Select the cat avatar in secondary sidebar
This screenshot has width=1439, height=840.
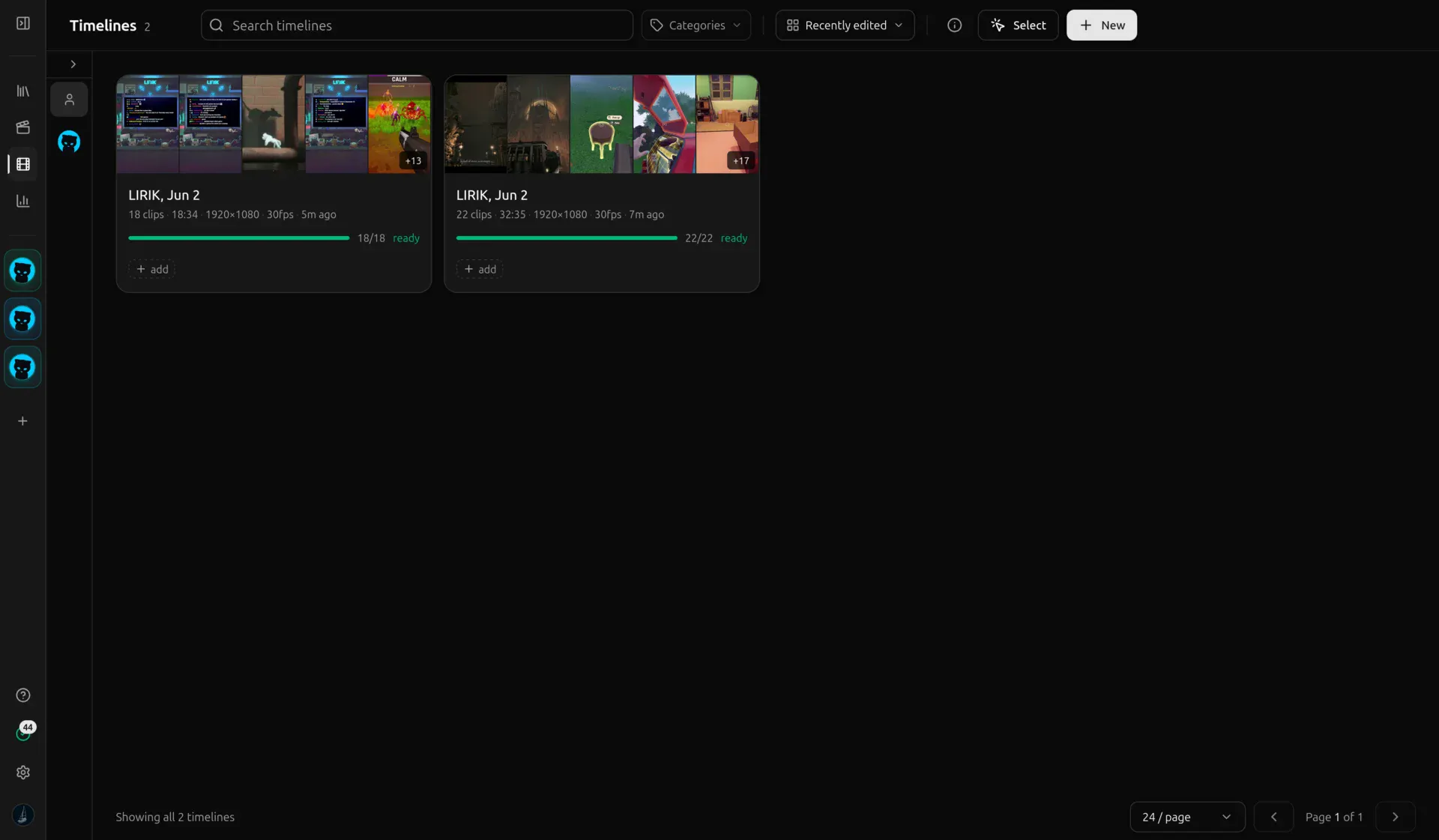69,142
